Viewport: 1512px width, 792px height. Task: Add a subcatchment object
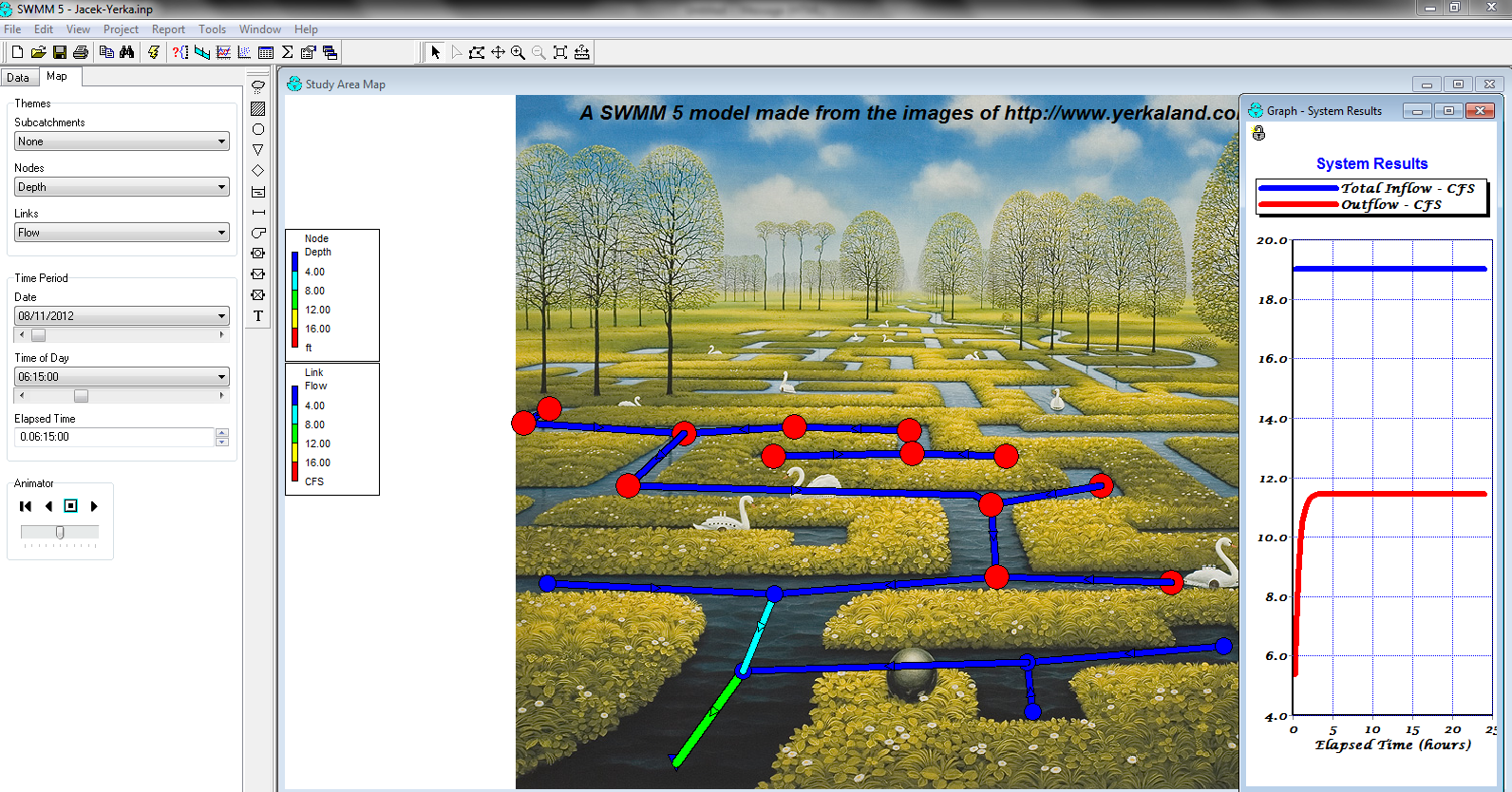click(257, 108)
